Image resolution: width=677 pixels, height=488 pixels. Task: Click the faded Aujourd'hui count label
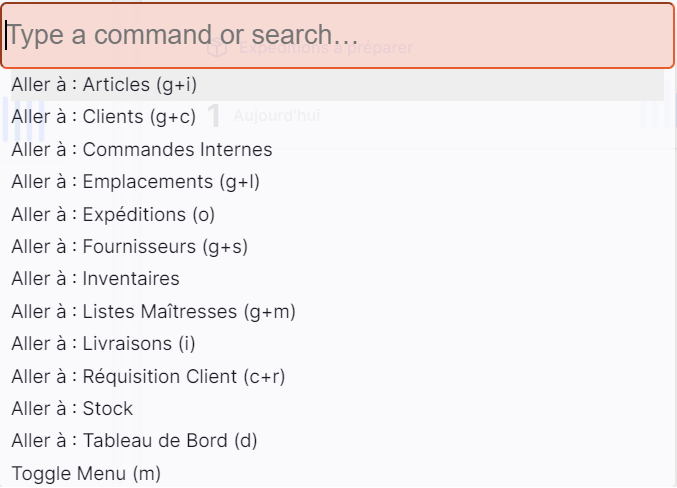(x=277, y=116)
